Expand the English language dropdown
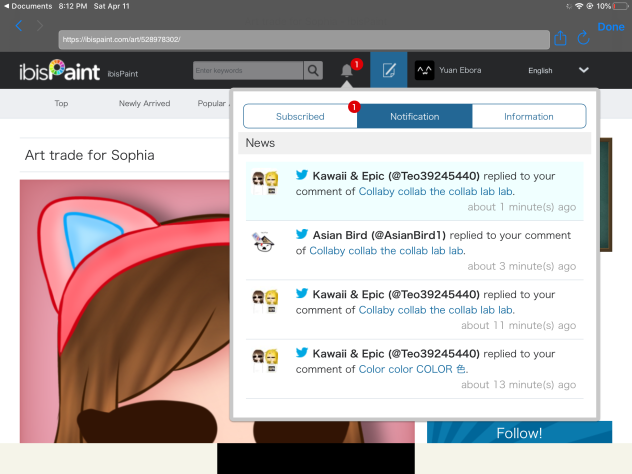Image resolution: width=632 pixels, height=474 pixels. click(558, 71)
